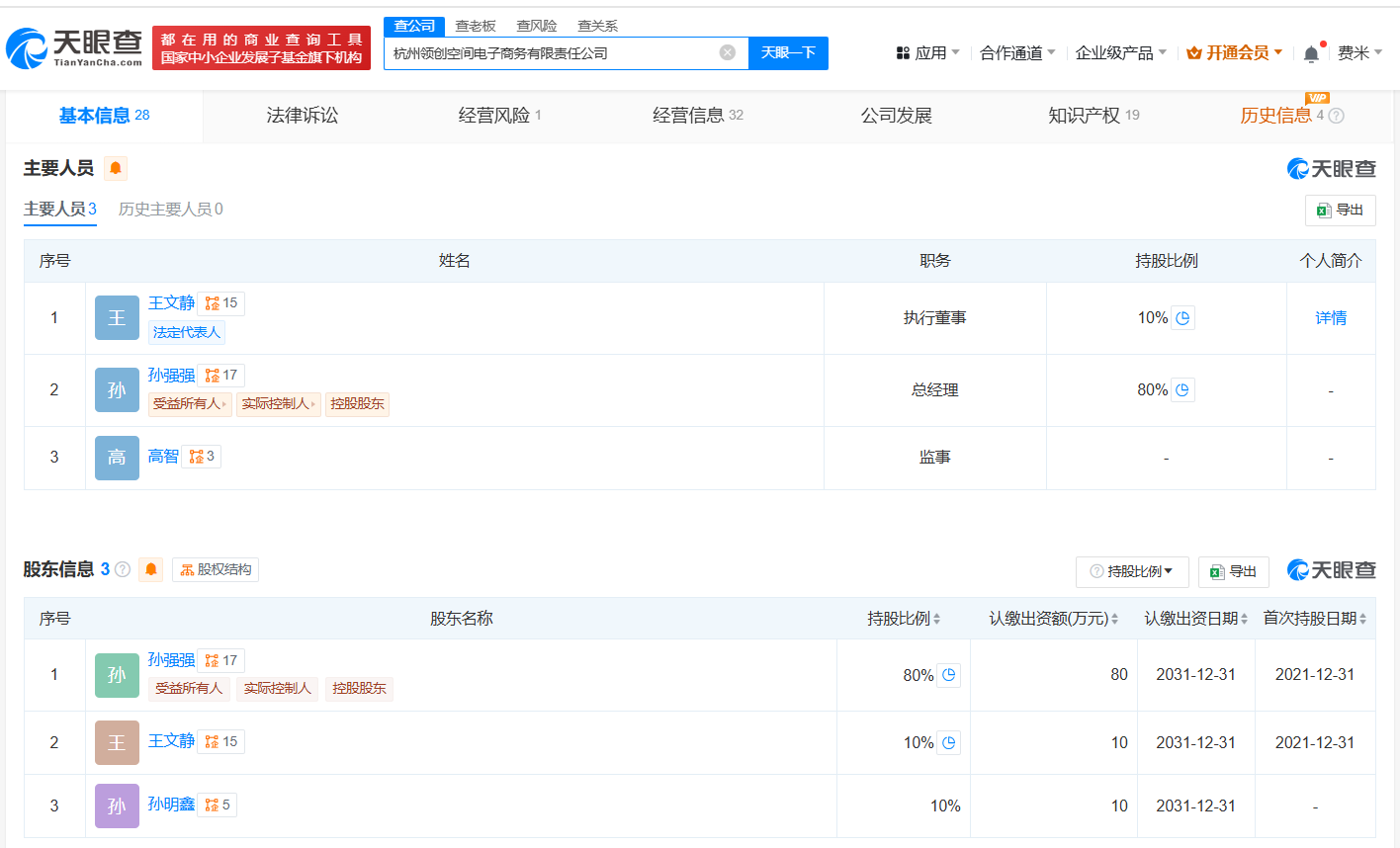
Task: Open the help icon next to 历史信息
Action: [1336, 116]
